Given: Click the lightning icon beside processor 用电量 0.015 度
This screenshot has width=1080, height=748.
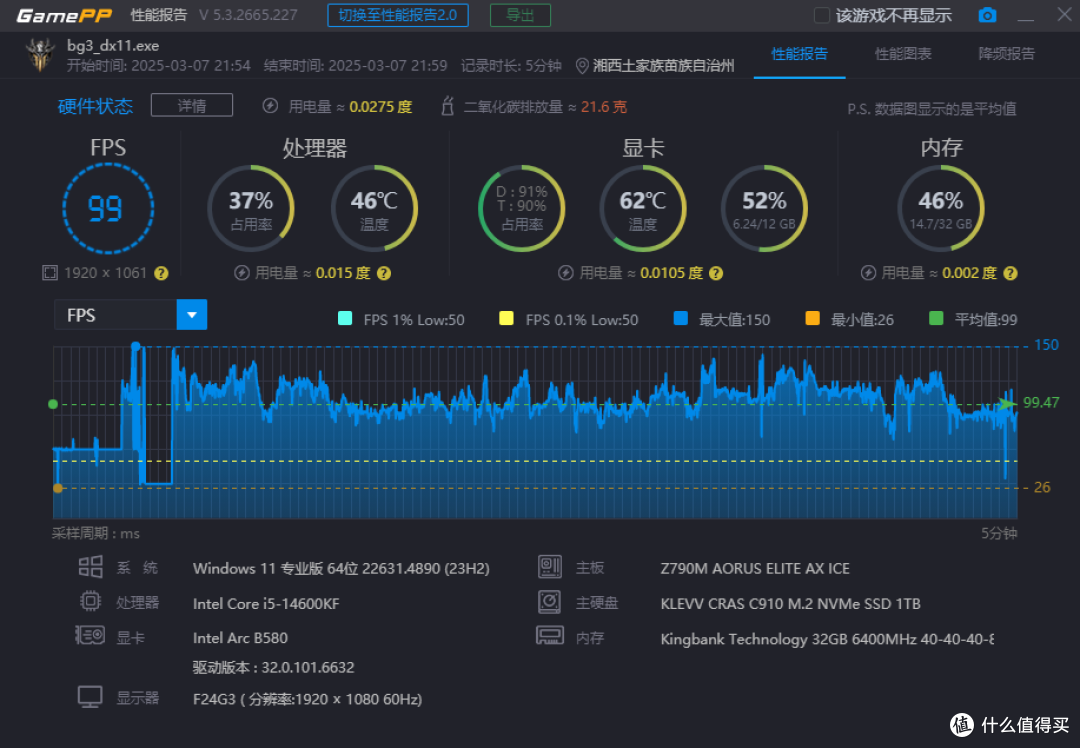Looking at the screenshot, I should pyautogui.click(x=242, y=273).
